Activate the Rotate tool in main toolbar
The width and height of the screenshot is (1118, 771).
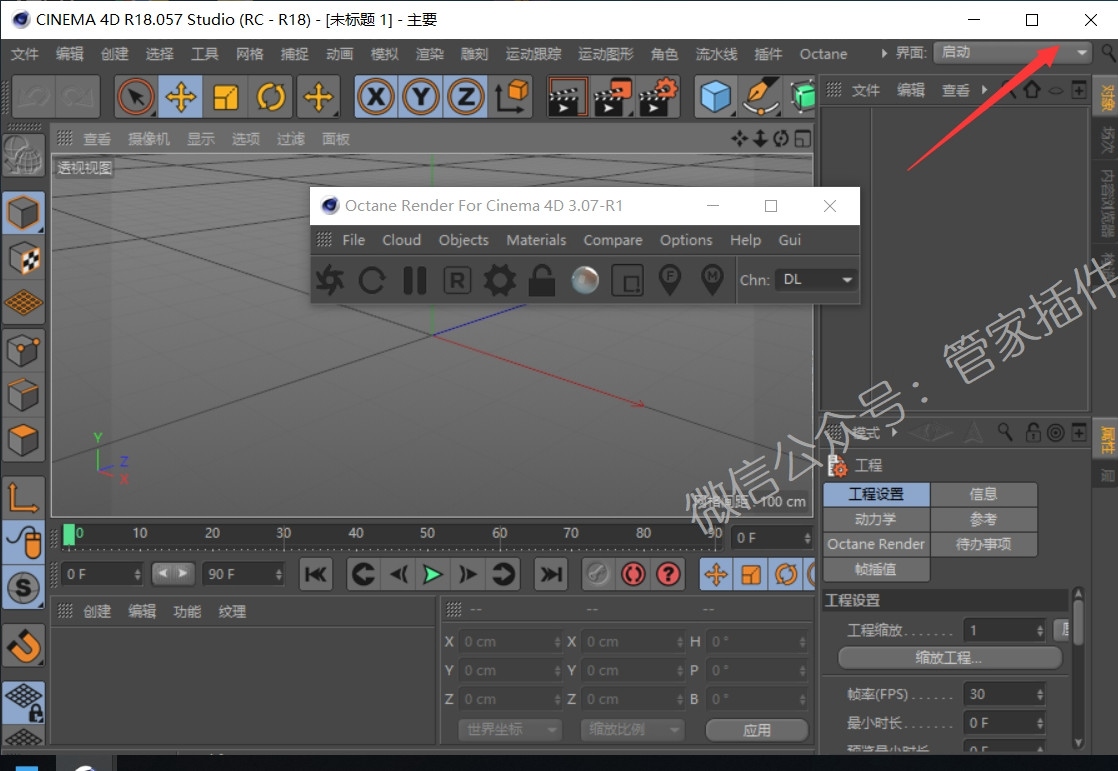[271, 96]
